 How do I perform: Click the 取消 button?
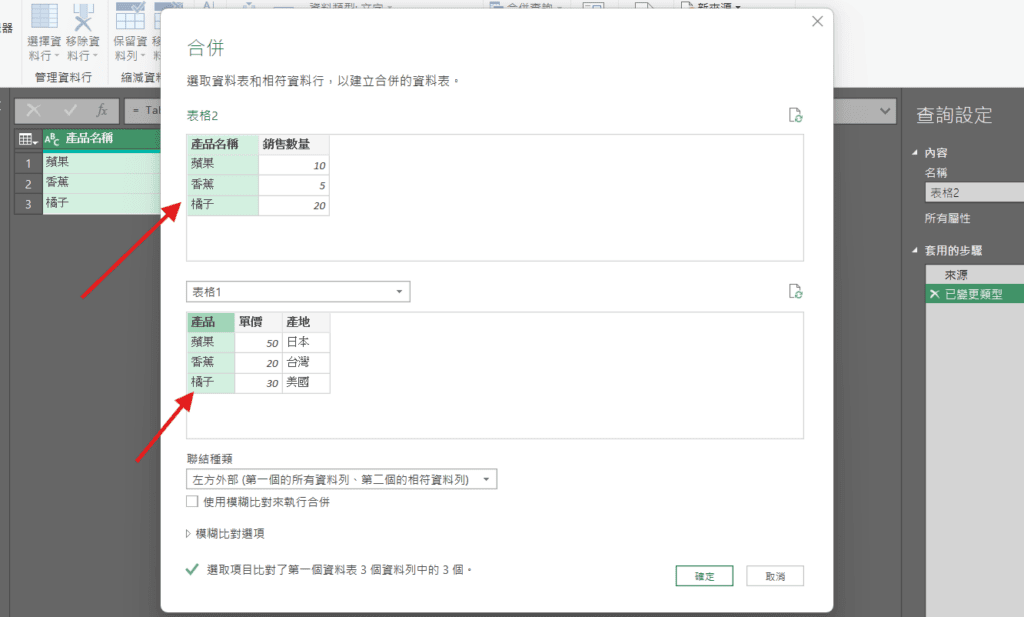774,576
